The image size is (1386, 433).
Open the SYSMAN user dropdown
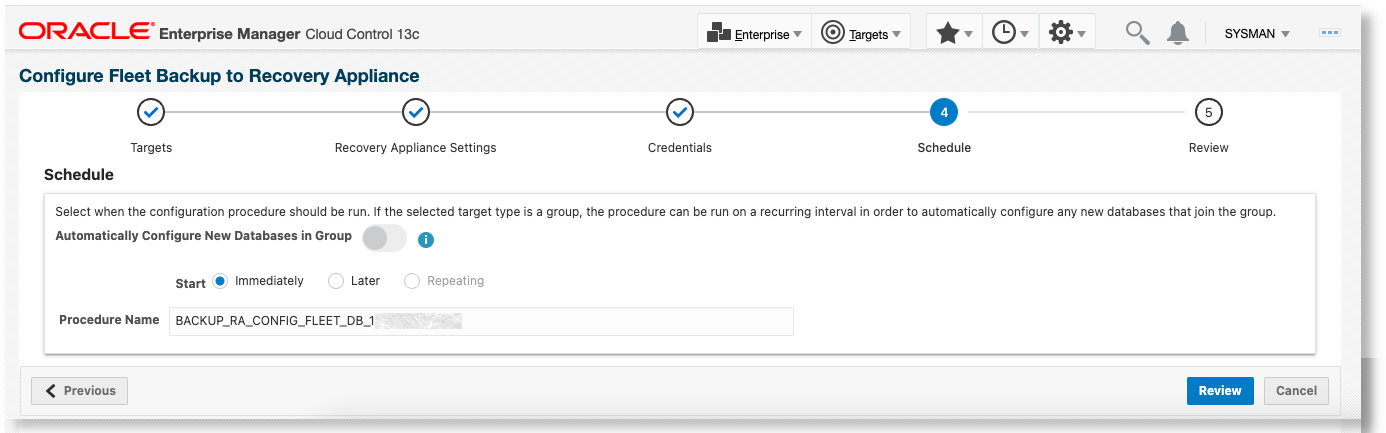point(1257,33)
